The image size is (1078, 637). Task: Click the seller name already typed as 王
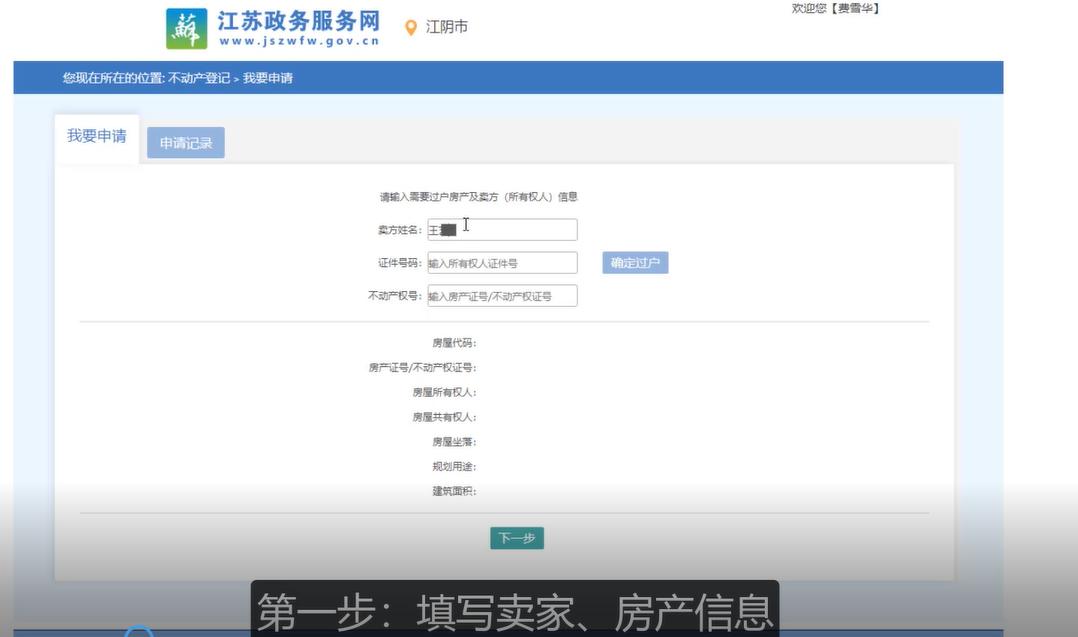(x=436, y=229)
